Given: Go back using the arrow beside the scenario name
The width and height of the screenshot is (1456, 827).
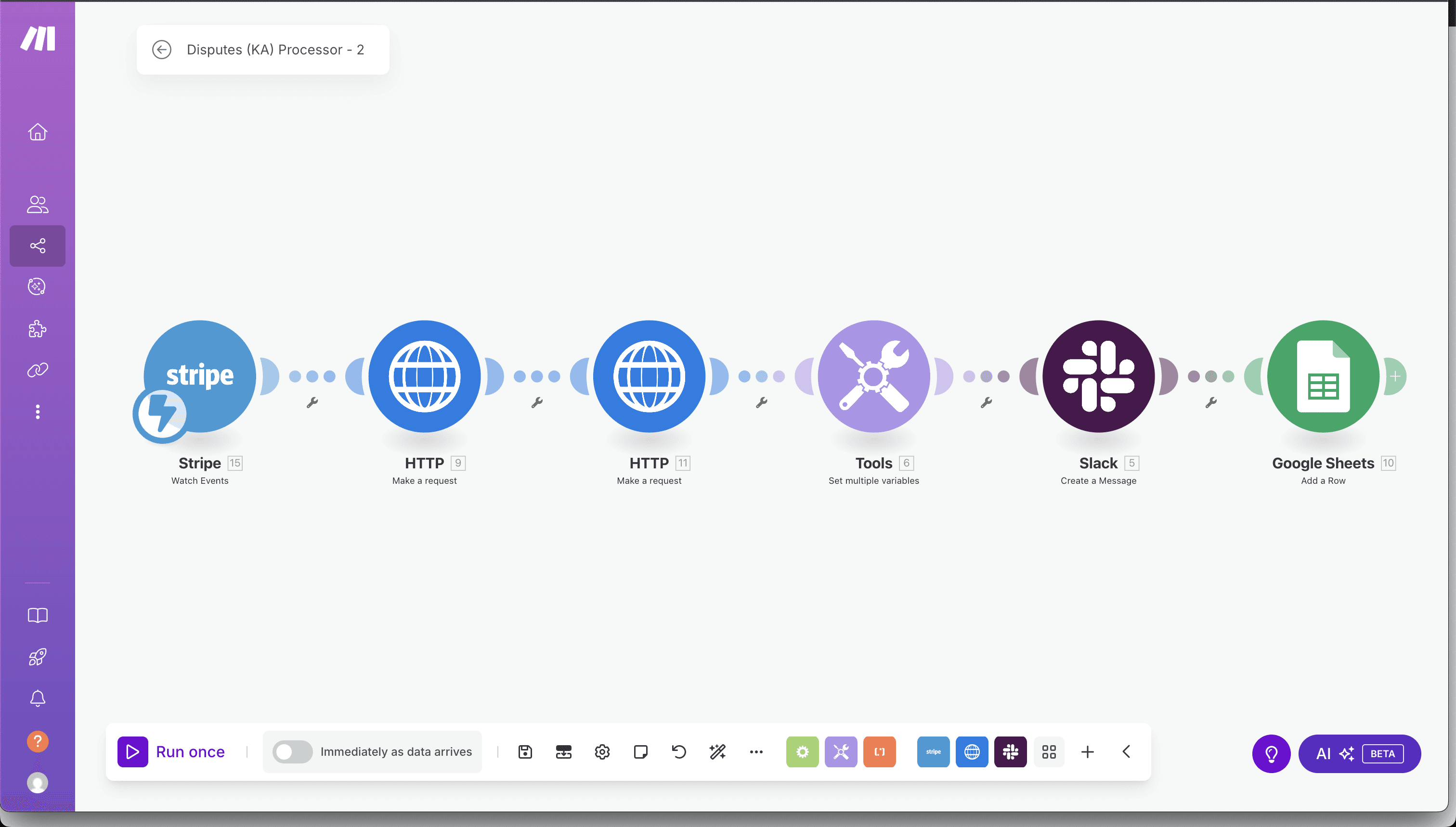Looking at the screenshot, I should [162, 50].
